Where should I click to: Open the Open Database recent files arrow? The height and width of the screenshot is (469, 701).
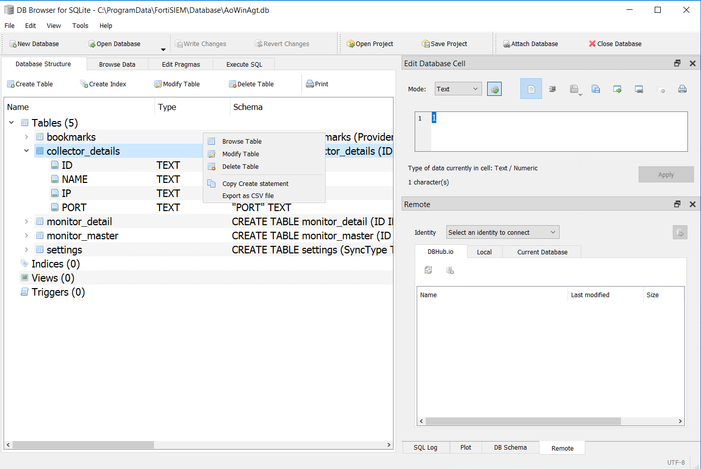point(163,46)
